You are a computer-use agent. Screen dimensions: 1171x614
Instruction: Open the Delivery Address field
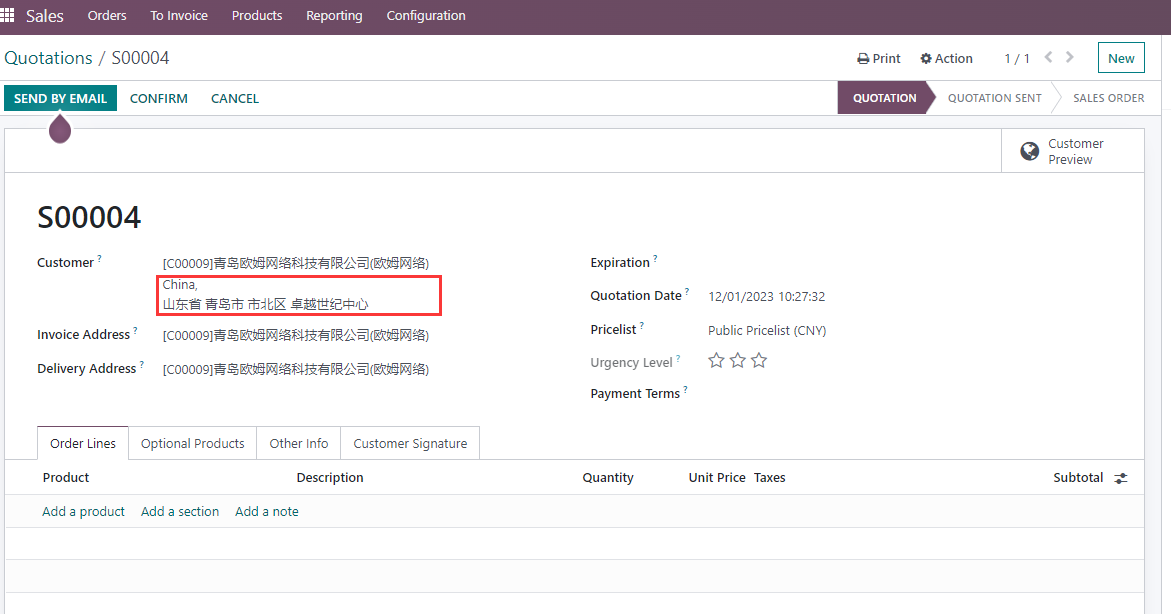tap(296, 369)
